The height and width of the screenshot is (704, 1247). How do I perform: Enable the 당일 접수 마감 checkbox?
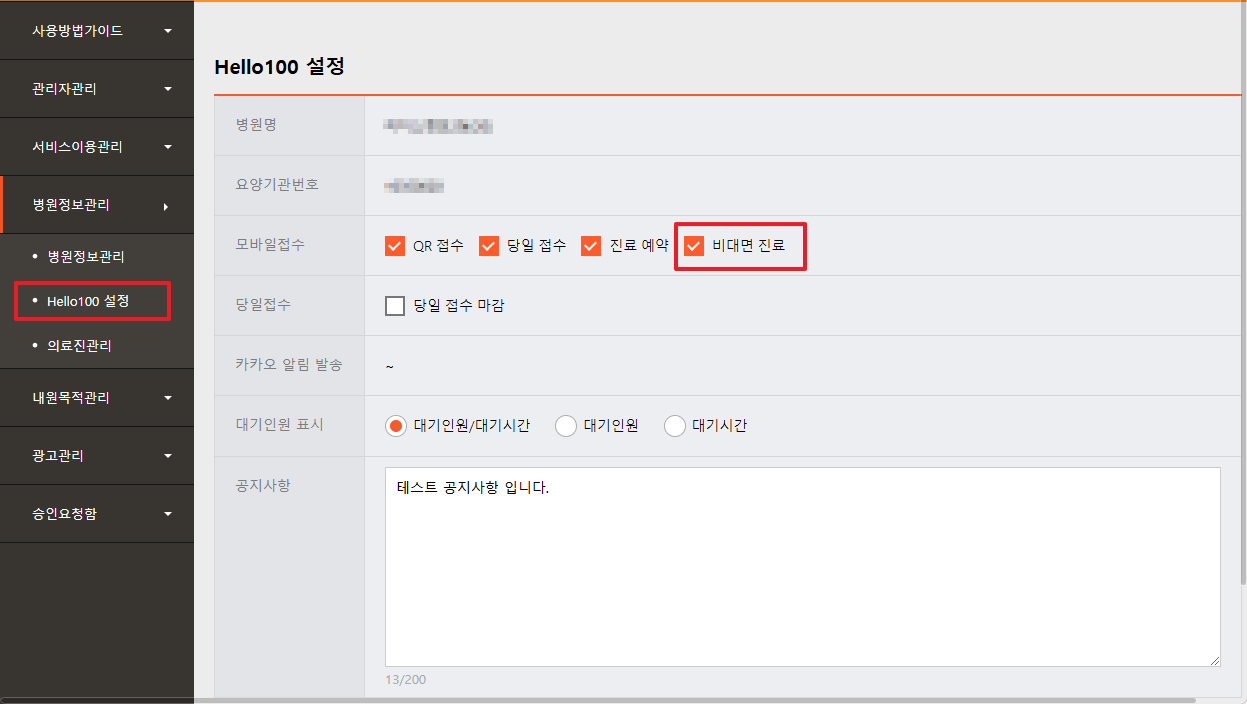[x=395, y=306]
